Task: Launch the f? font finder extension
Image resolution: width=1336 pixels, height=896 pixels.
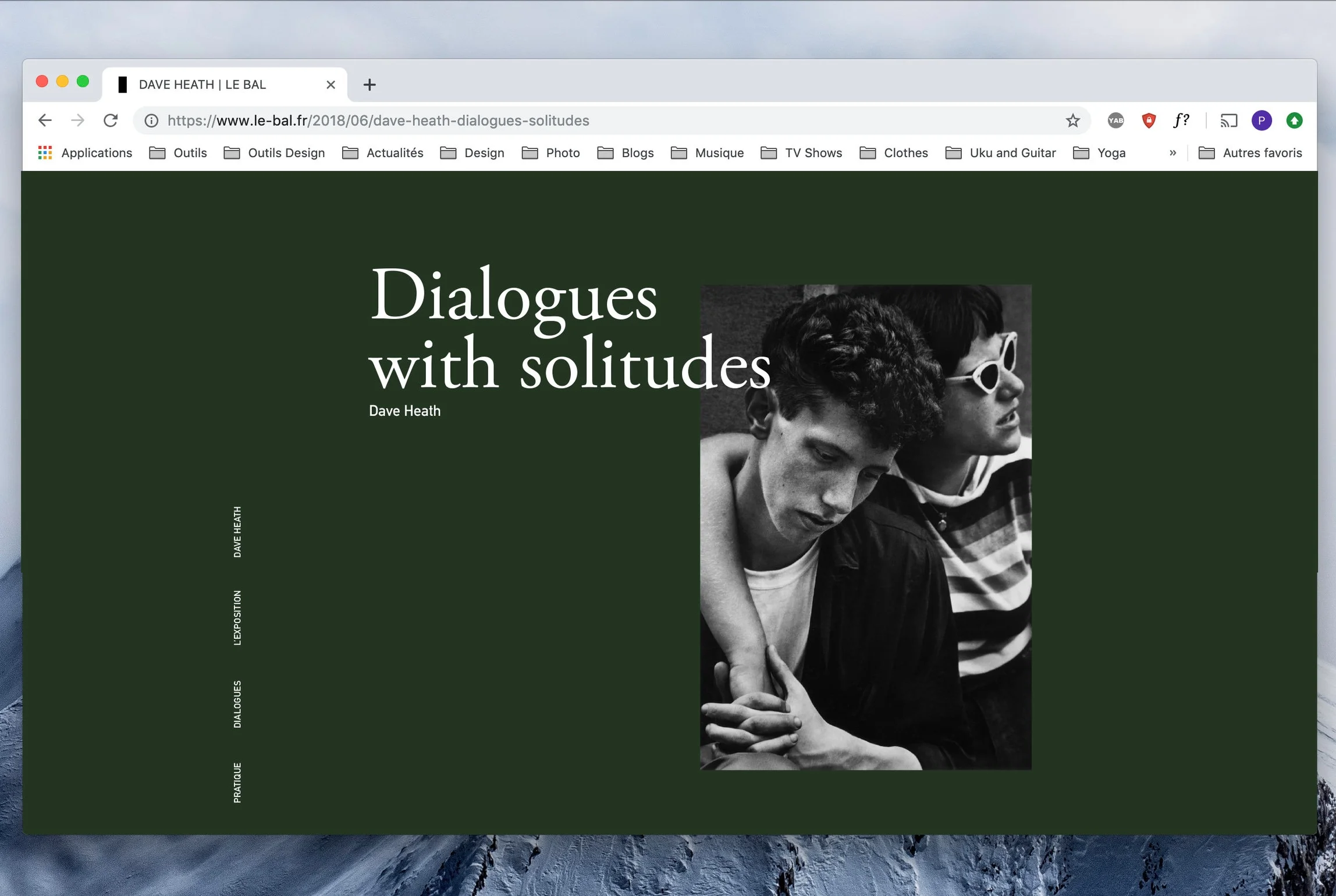Action: pos(1181,120)
